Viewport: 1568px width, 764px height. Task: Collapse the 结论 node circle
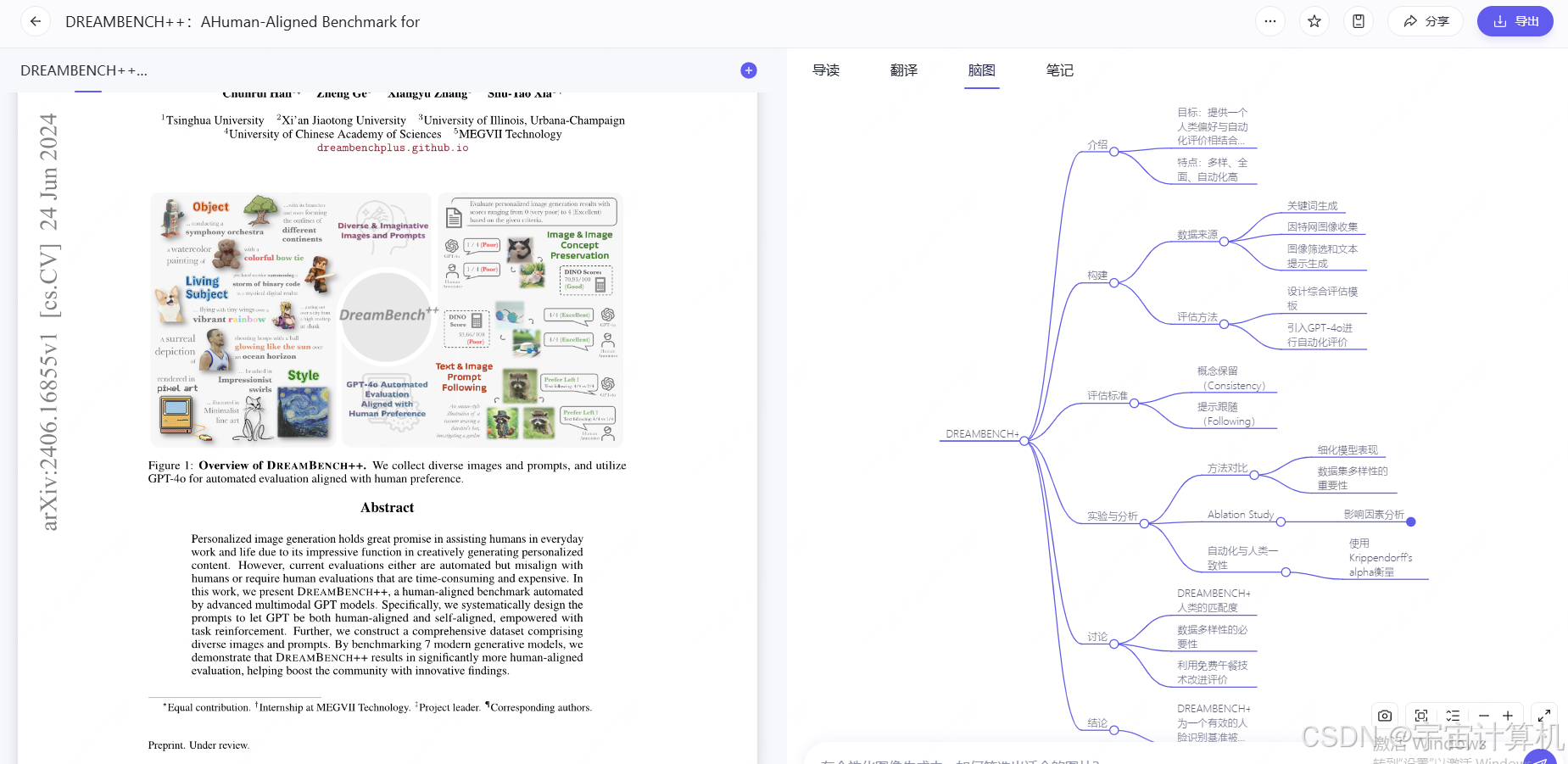pos(1114,730)
